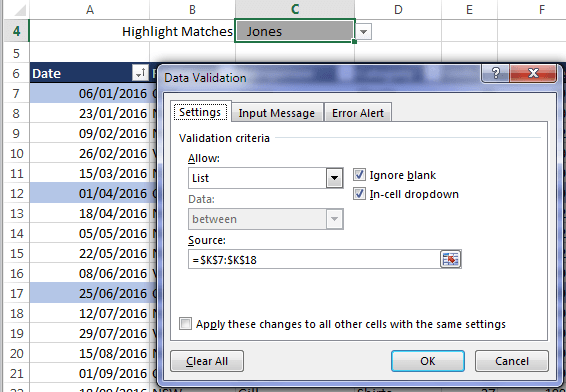566x392 pixels.
Task: Click the cell with 29/07/2016
Action: tap(90, 333)
